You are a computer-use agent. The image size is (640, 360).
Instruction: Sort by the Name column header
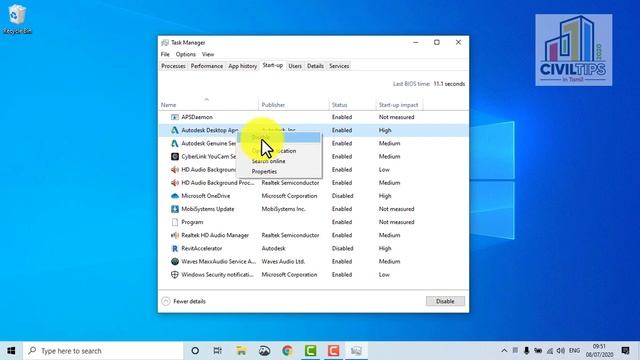209,105
